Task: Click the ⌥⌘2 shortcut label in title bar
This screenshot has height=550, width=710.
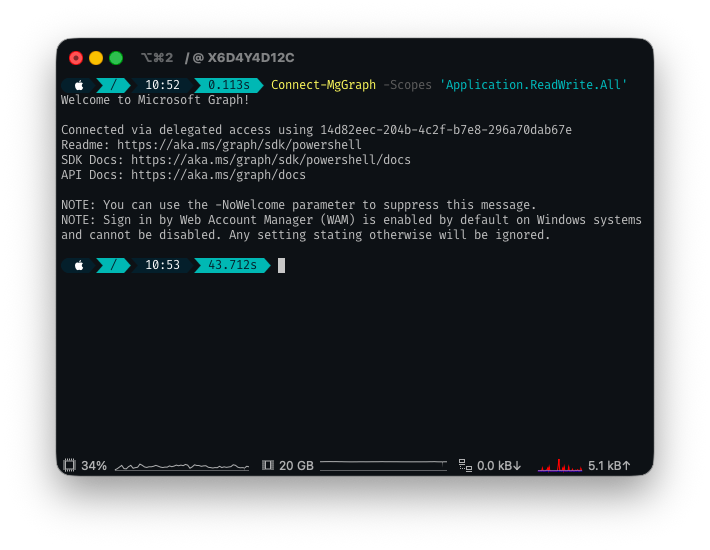Action: [x=157, y=58]
